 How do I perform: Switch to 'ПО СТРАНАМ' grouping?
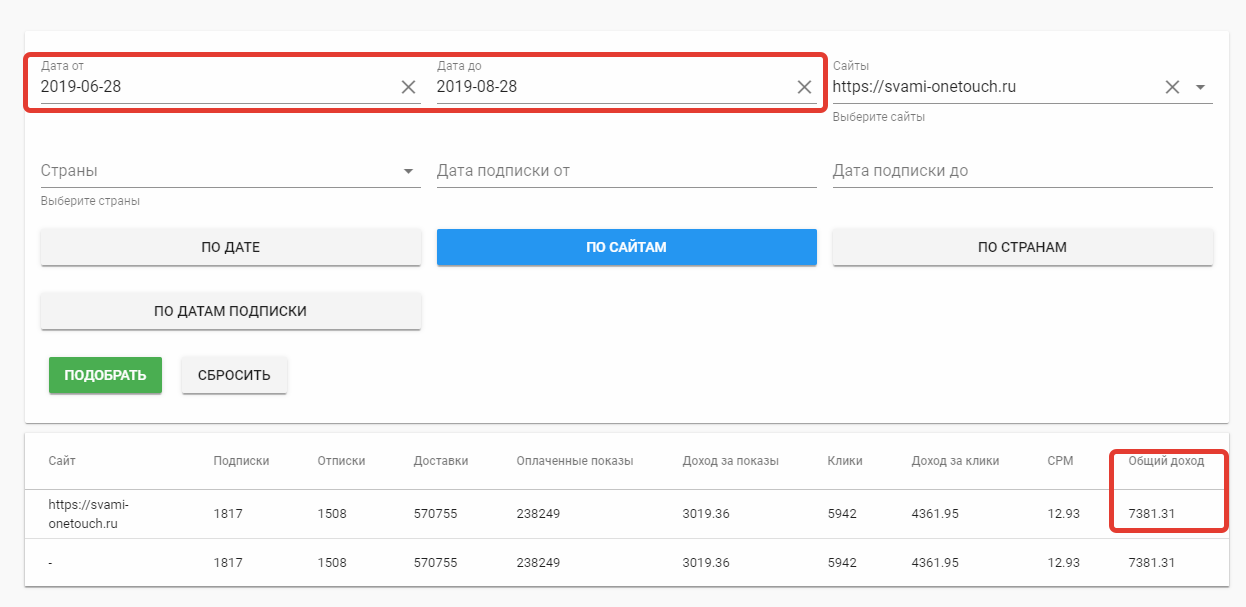[1022, 247]
